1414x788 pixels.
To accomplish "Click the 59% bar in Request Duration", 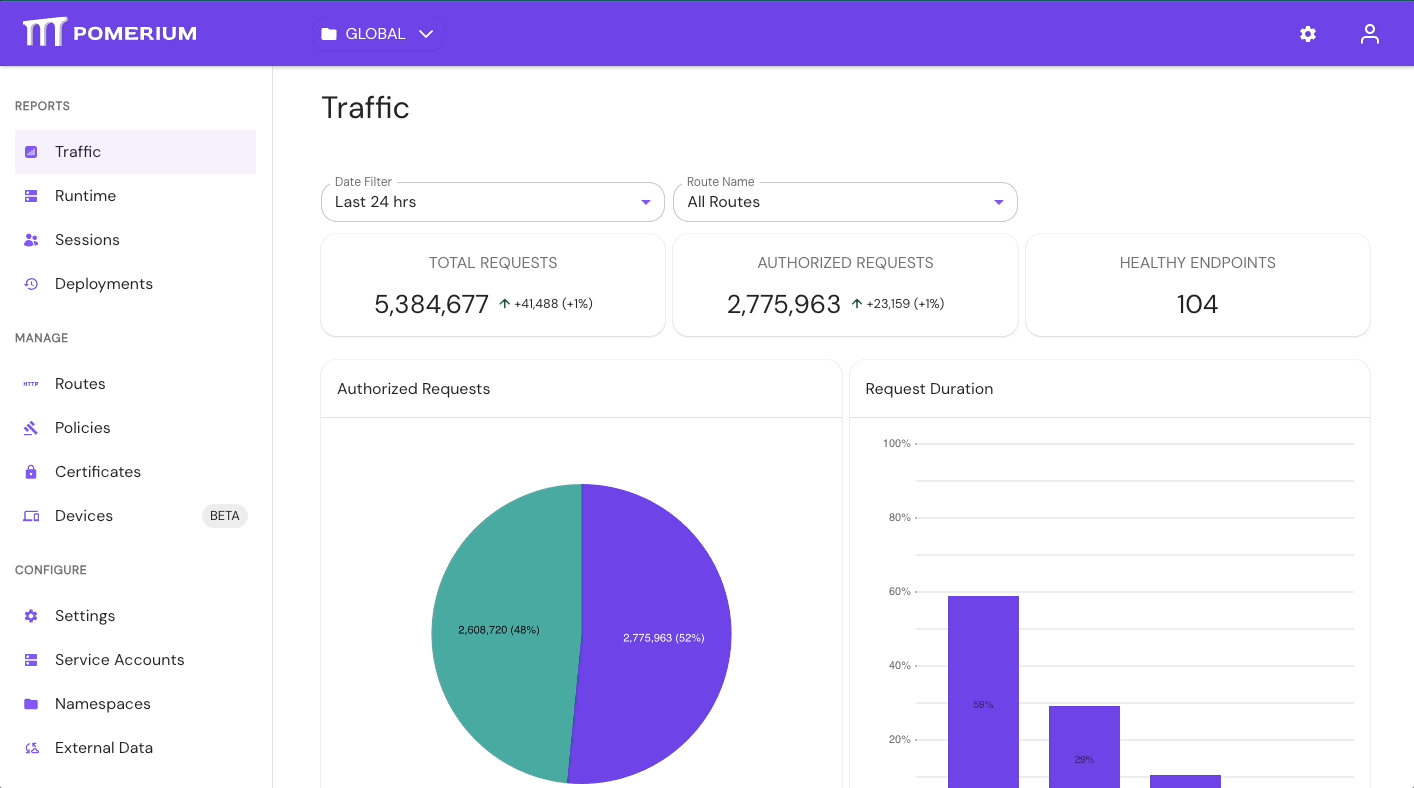I will click(983, 690).
